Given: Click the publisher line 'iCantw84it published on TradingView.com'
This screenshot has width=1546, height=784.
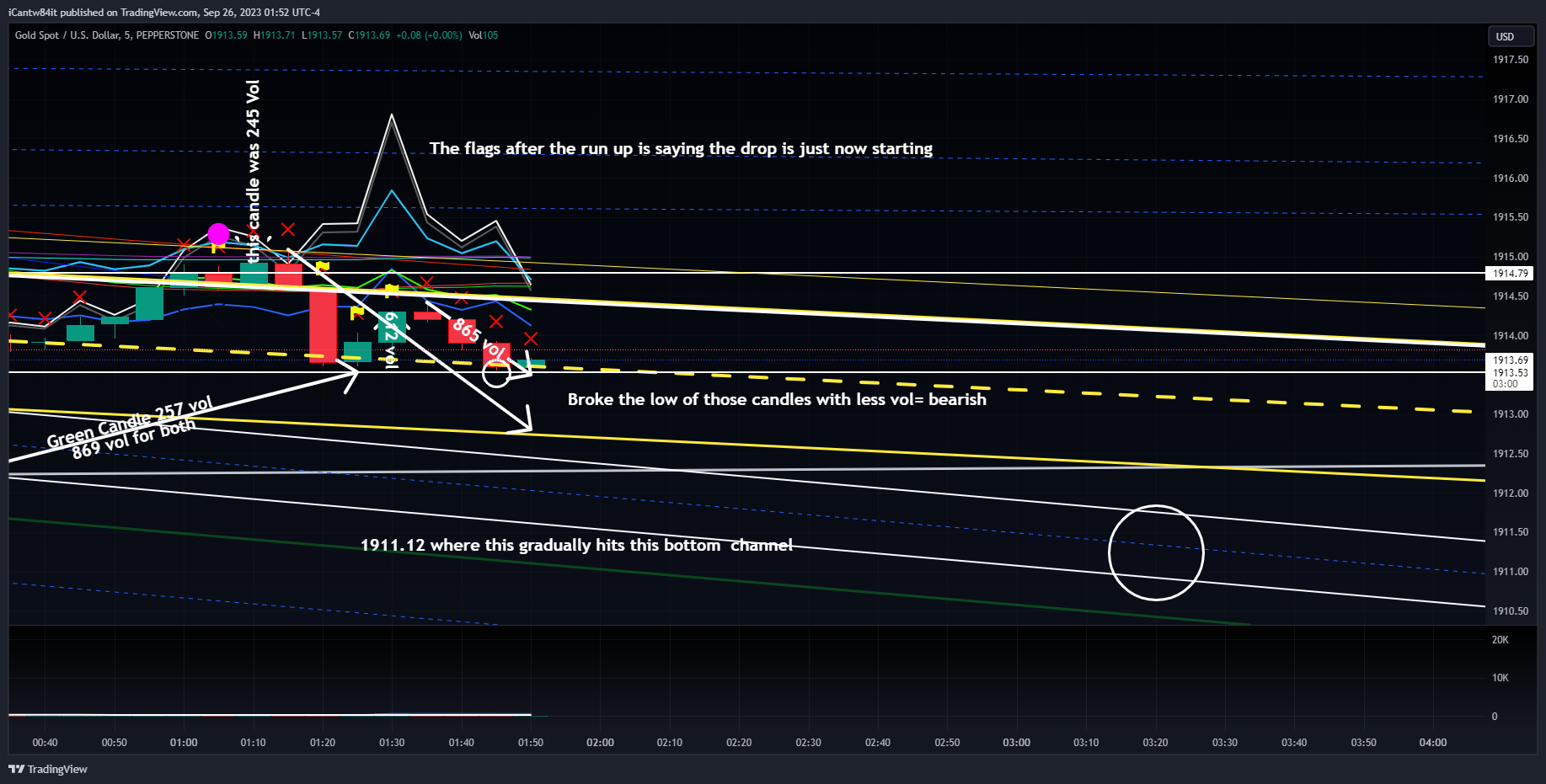Looking at the screenshot, I should [x=103, y=13].
